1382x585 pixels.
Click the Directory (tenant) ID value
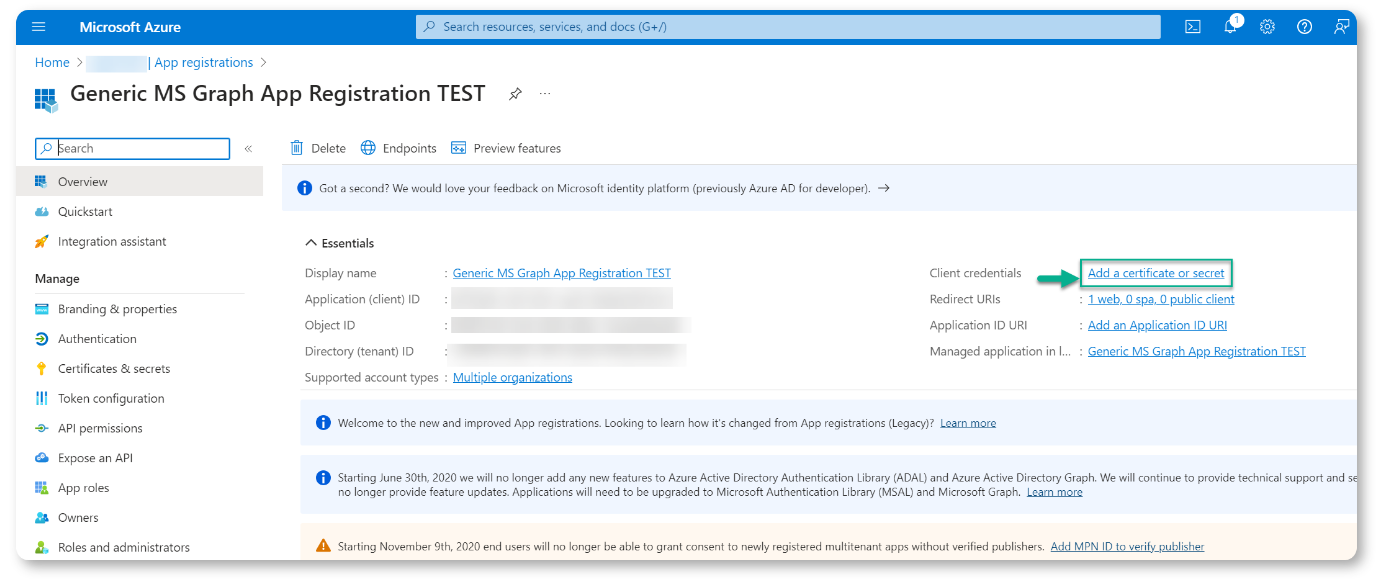tap(569, 351)
